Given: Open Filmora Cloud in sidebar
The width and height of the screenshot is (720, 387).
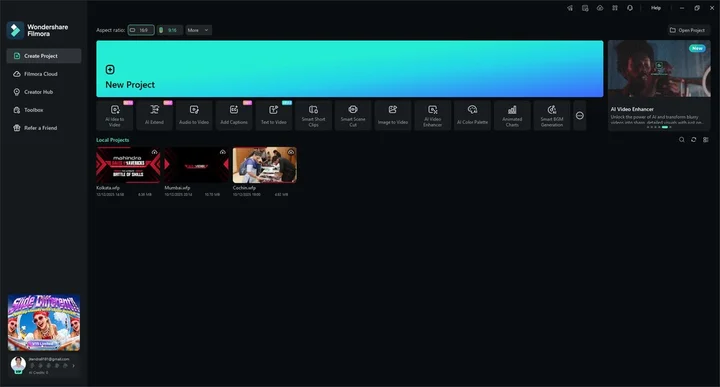Looking at the screenshot, I should tap(44, 74).
